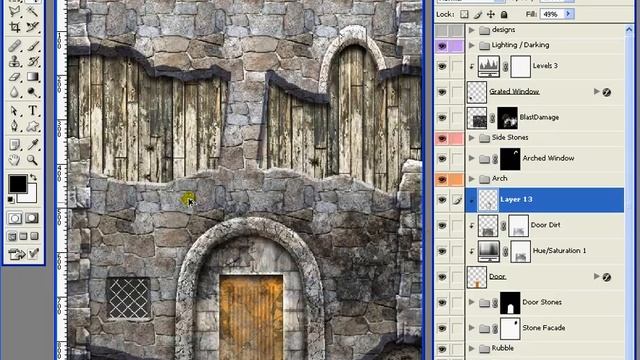Open the foreground color picker
Viewport: 640px width, 360px height.
17,184
